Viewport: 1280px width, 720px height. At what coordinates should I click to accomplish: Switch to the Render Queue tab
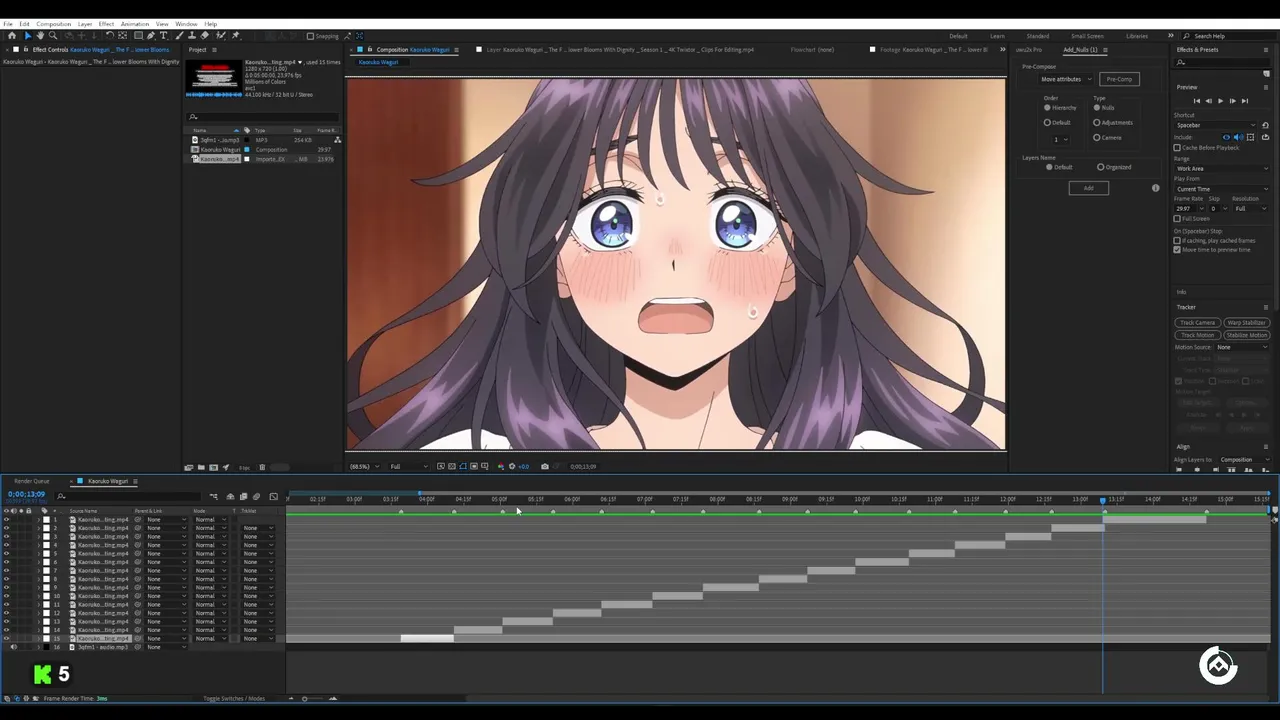click(x=31, y=481)
